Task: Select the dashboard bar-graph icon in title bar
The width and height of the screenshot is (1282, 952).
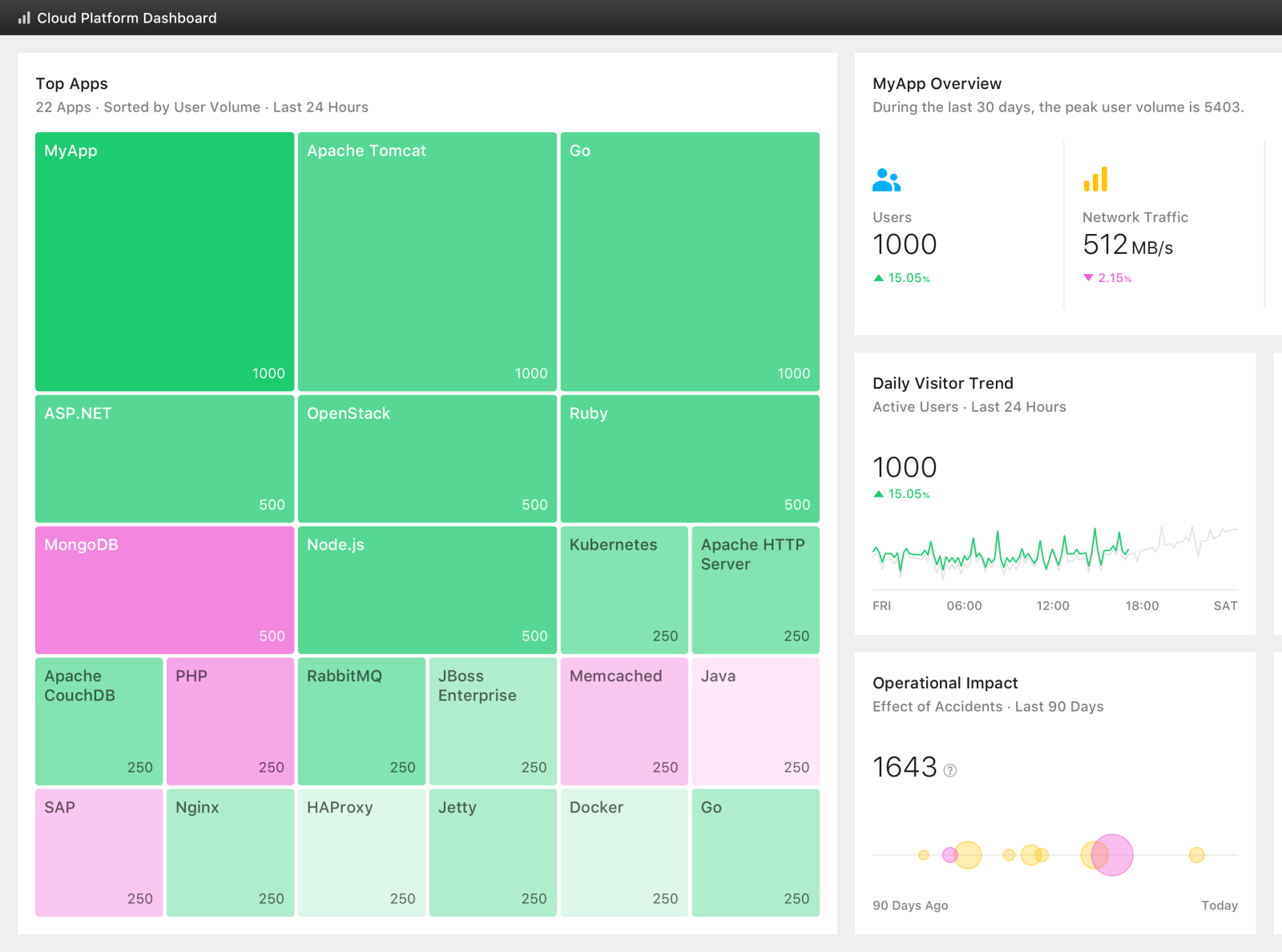Action: coord(25,18)
